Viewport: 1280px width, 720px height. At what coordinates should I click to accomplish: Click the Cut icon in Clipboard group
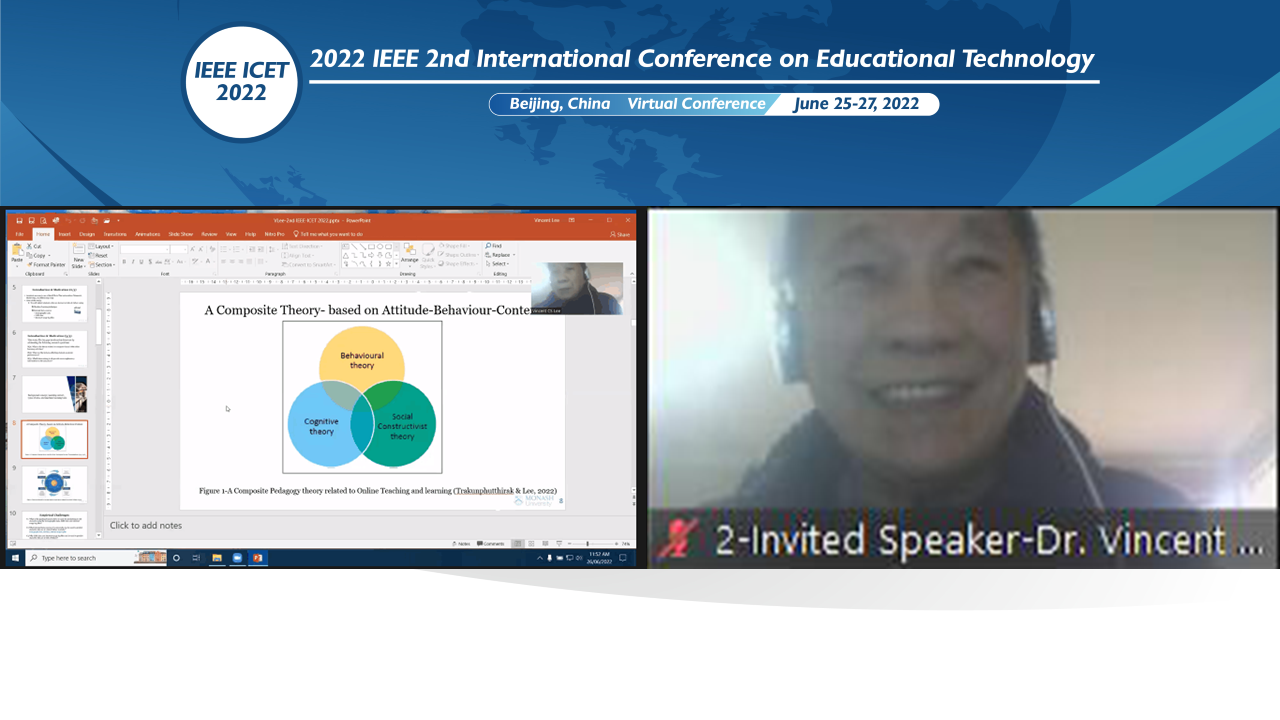click(29, 246)
